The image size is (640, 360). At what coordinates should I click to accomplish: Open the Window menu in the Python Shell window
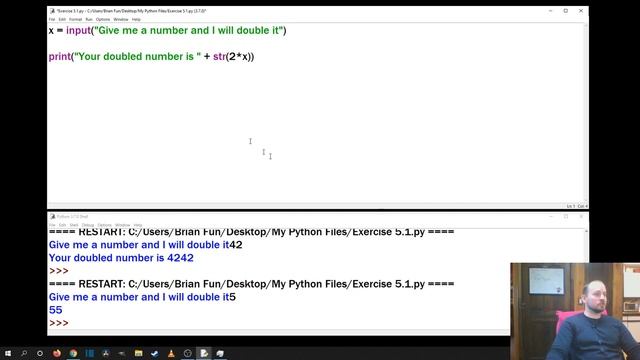click(x=122, y=225)
